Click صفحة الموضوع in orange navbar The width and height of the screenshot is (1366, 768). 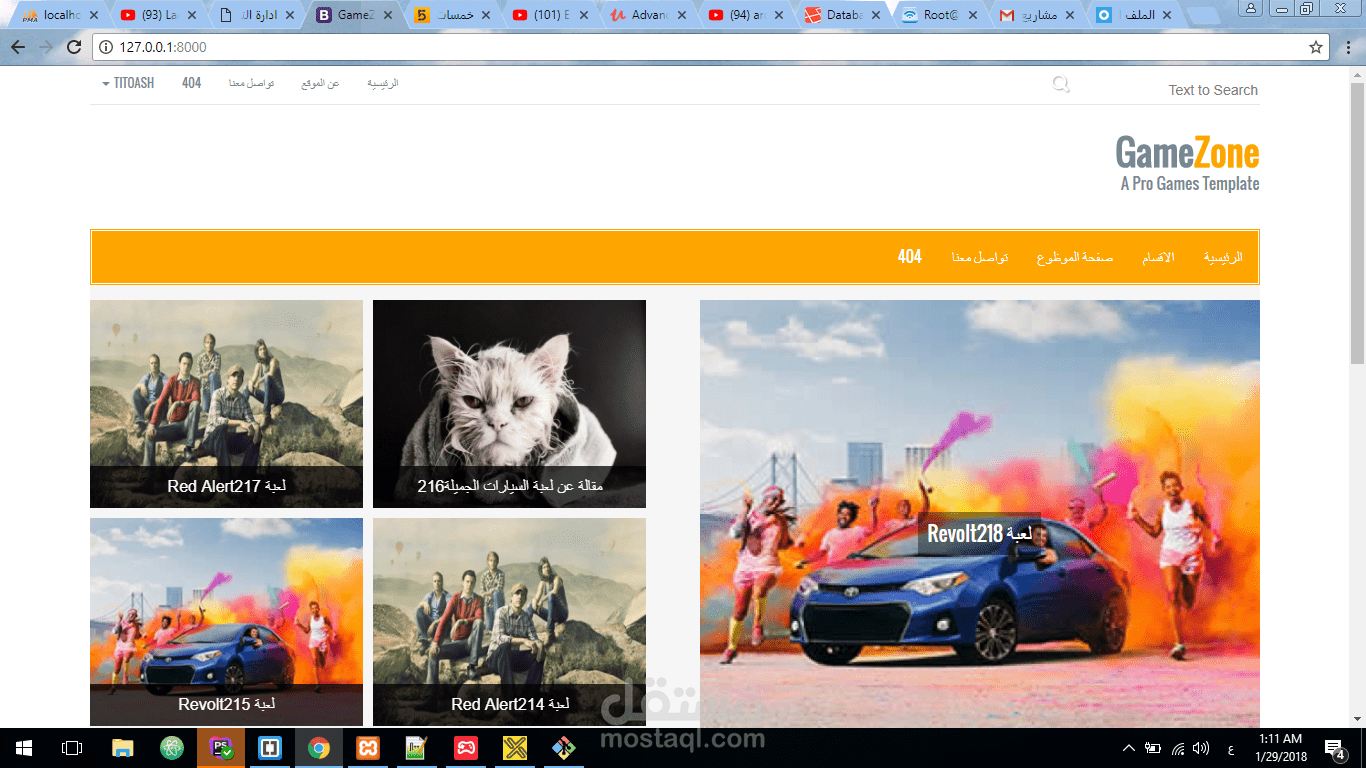pyautogui.click(x=1074, y=257)
